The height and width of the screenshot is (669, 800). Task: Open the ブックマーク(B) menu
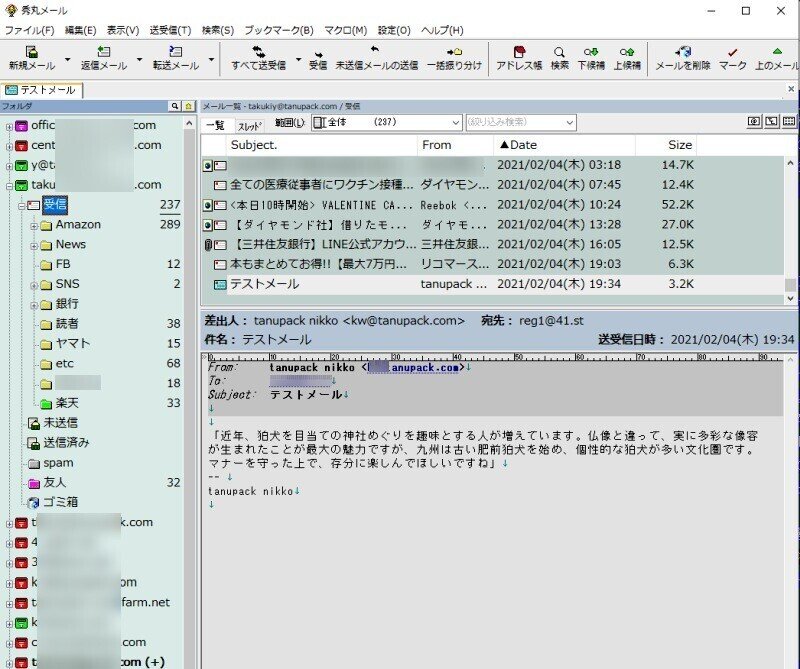click(x=279, y=30)
